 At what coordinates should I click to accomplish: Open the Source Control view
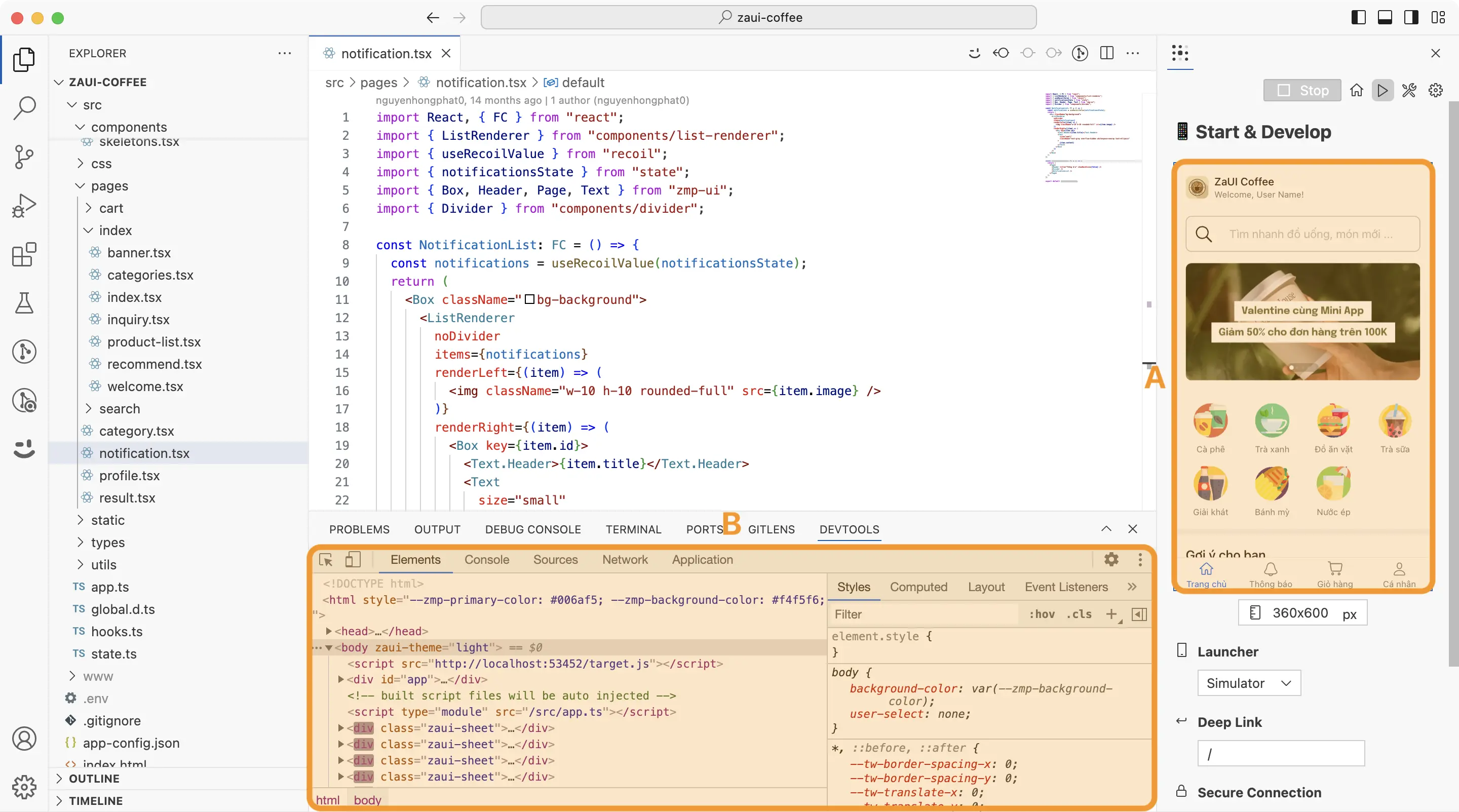coord(24,157)
